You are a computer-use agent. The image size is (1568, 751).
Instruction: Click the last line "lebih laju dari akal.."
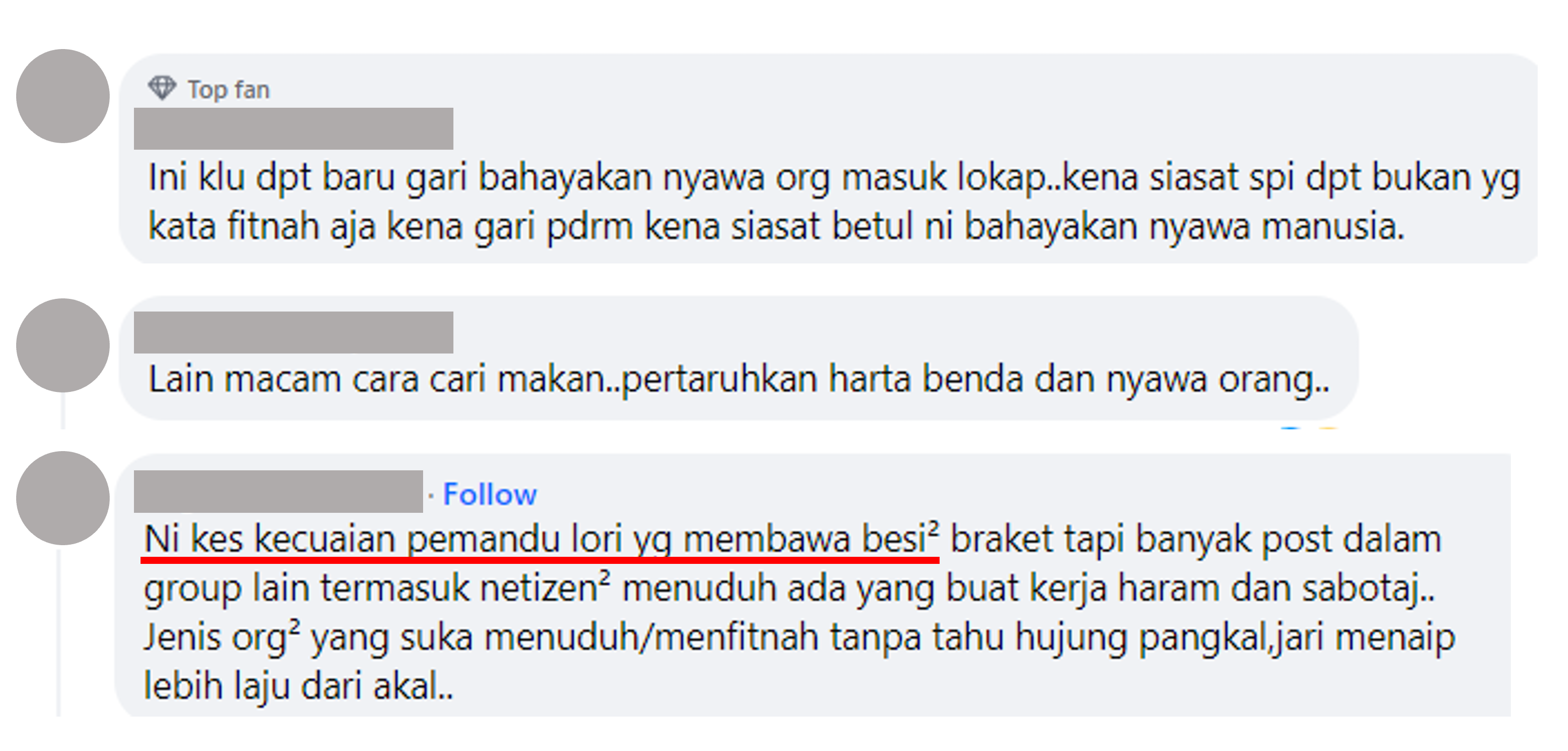299,686
